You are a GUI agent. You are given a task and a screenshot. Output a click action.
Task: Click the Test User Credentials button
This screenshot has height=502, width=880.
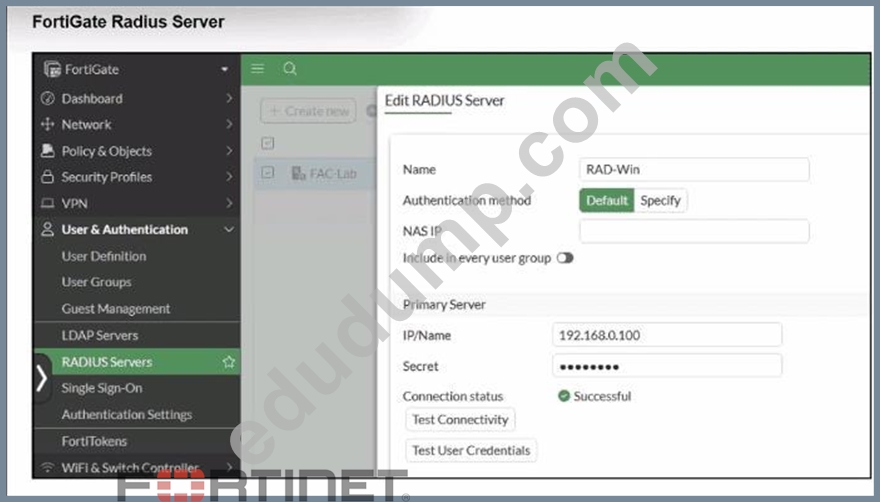point(471,450)
